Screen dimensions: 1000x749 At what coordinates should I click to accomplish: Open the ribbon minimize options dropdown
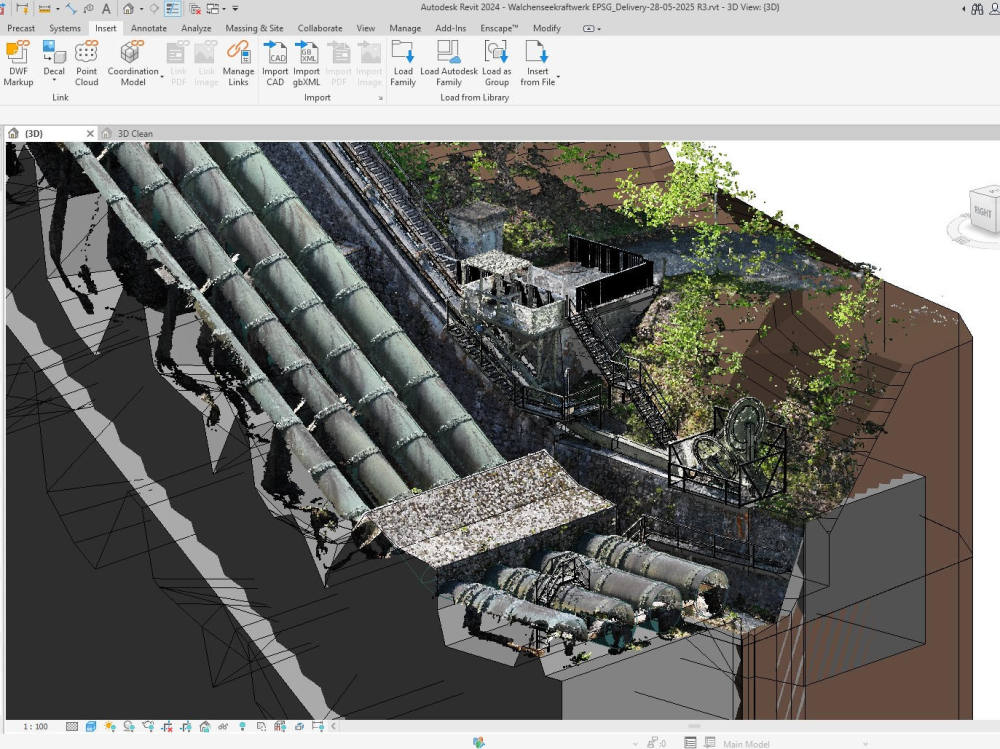click(x=592, y=28)
